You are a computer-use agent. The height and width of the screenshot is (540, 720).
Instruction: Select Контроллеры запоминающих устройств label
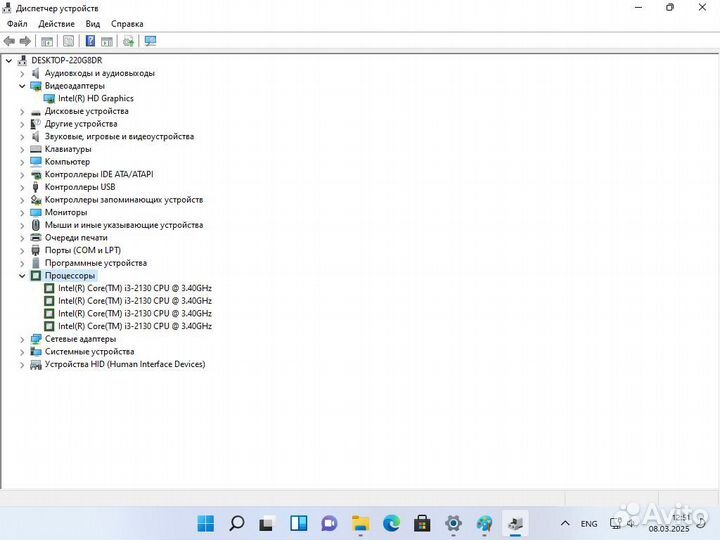124,200
